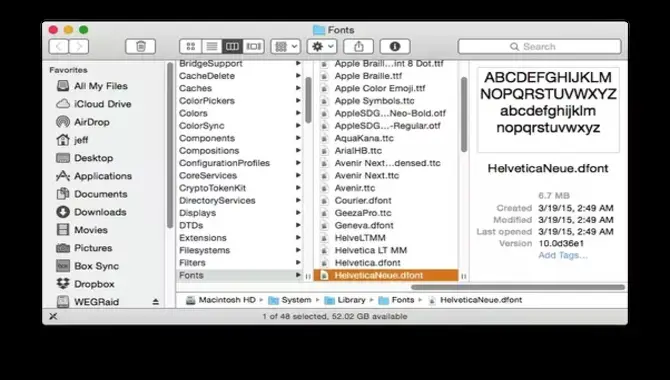Screen dimensions: 670x380
Task: Select Courier.dfont file
Action: click(x=363, y=200)
